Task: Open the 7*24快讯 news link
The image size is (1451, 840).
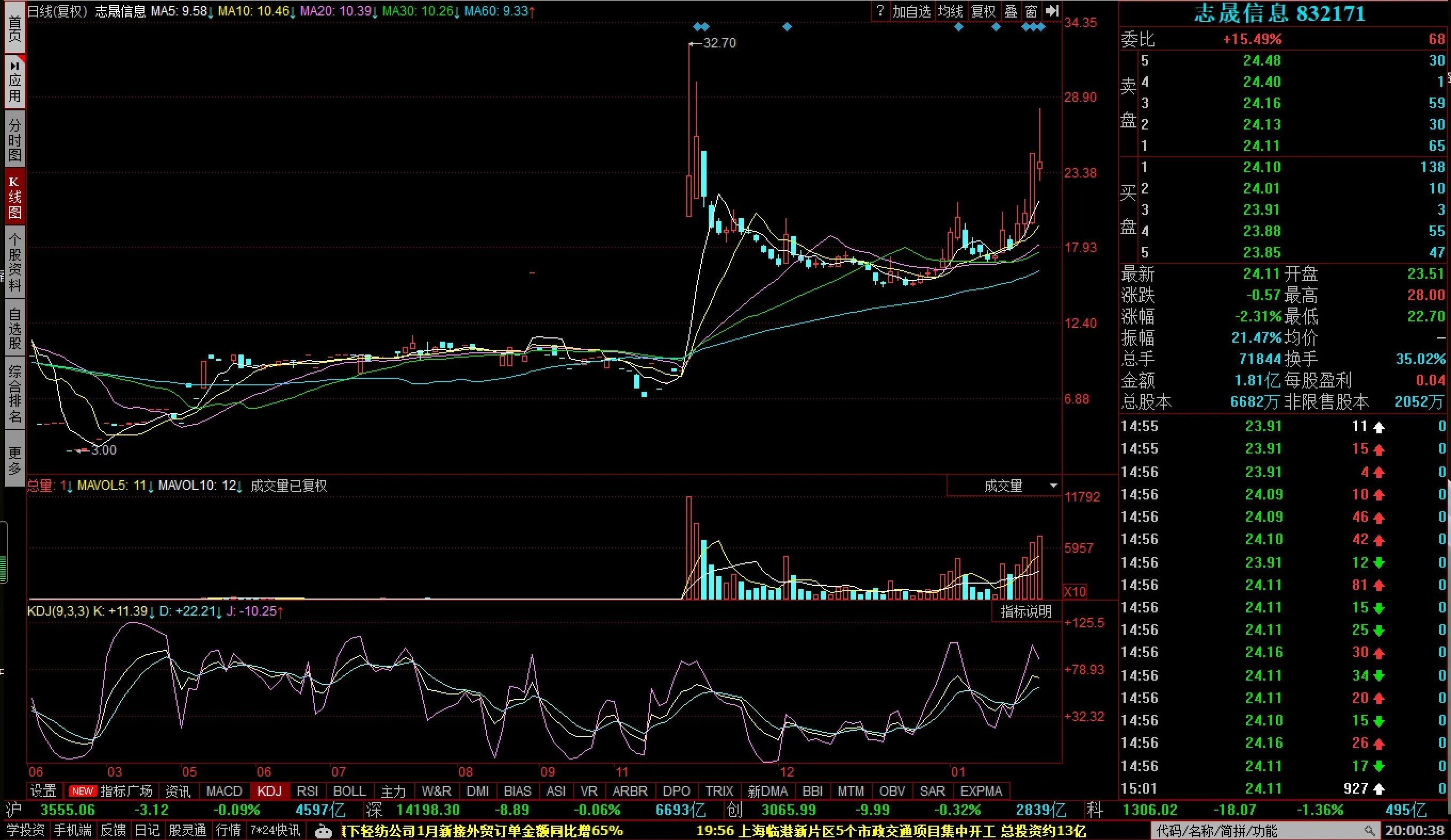Action: 275,831
